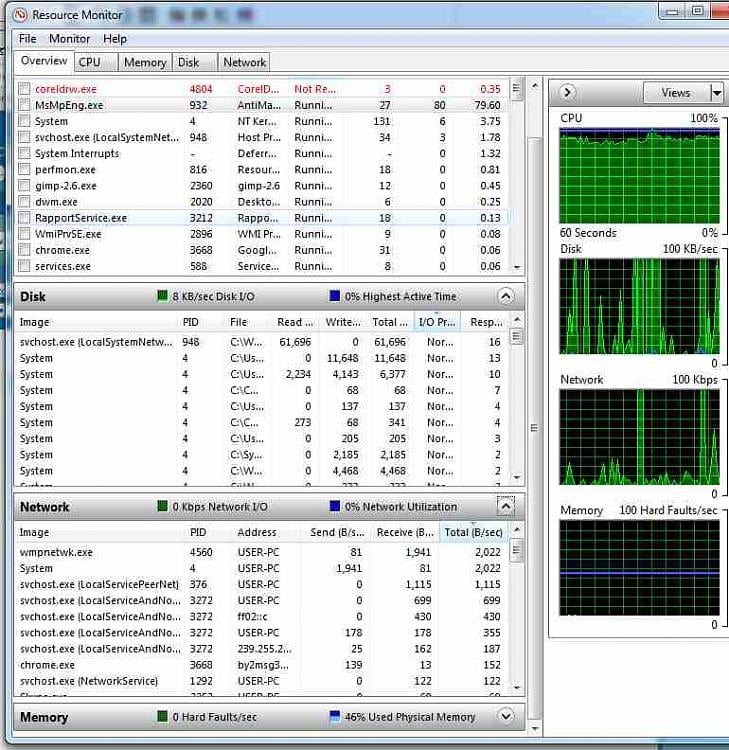This screenshot has height=750, width=729.
Task: Switch to the Memory tab
Action: 145,63
